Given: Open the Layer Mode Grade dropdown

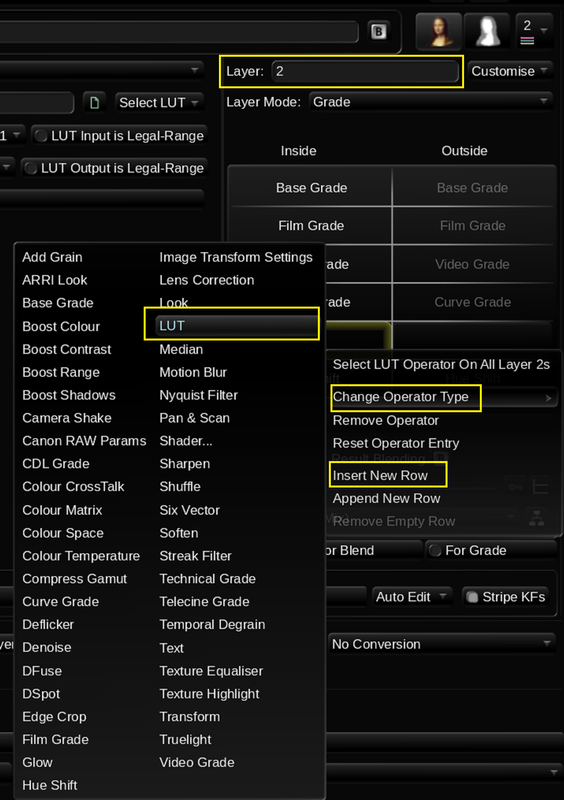Looking at the screenshot, I should [x=430, y=102].
